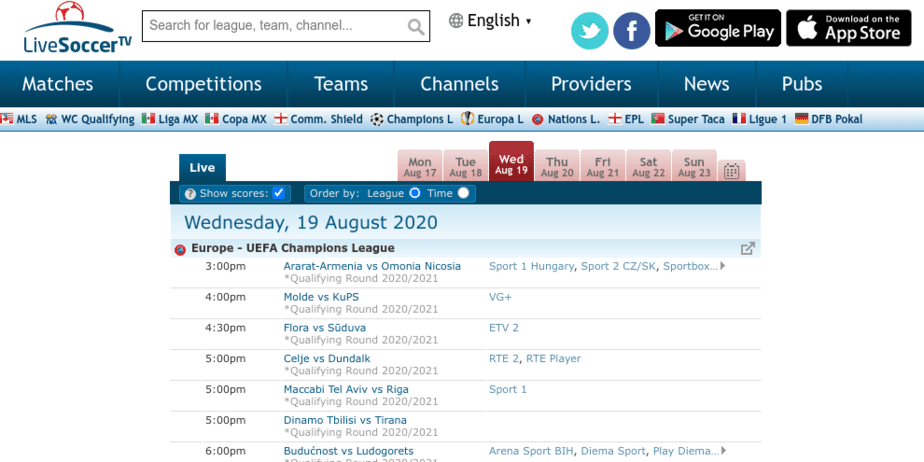
Task: Open the Competitions menu
Action: [x=203, y=84]
